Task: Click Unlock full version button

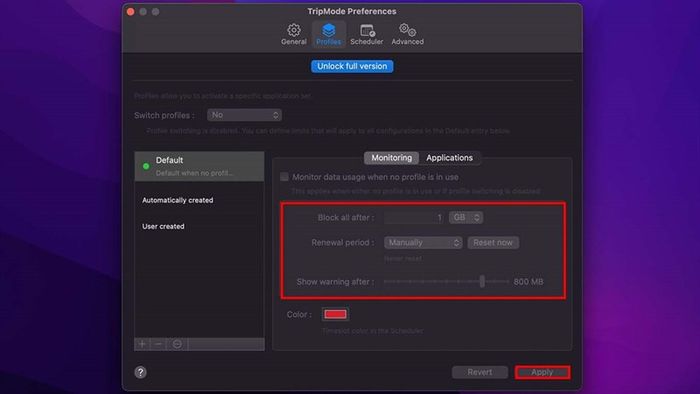Action: [x=352, y=66]
